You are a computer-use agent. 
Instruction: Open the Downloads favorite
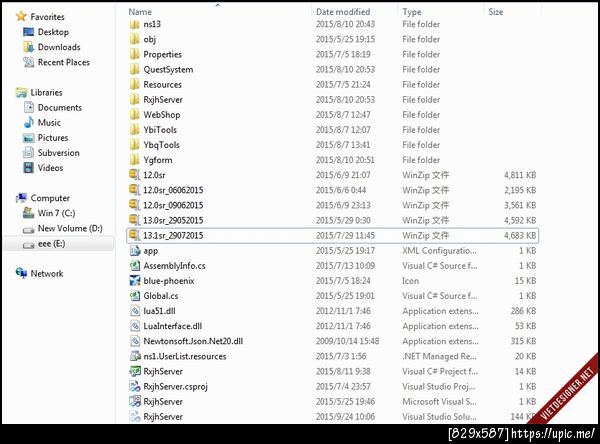click(59, 47)
